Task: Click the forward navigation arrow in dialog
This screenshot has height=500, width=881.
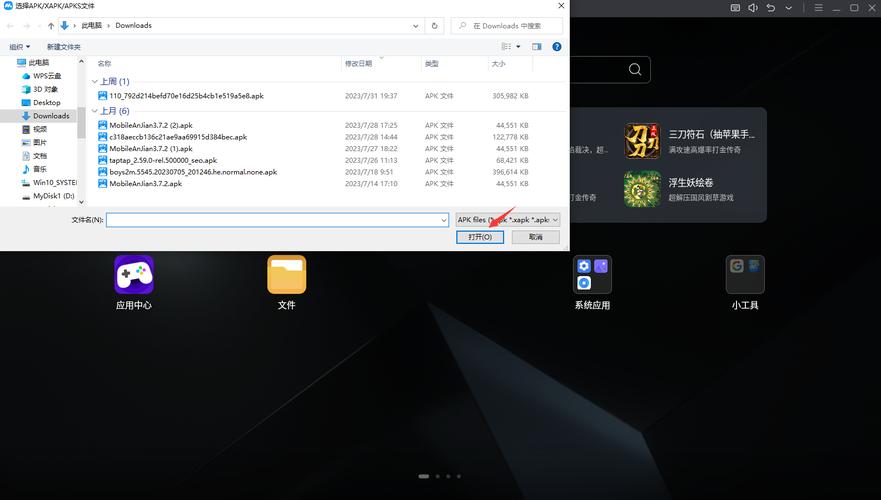Action: [x=26, y=25]
